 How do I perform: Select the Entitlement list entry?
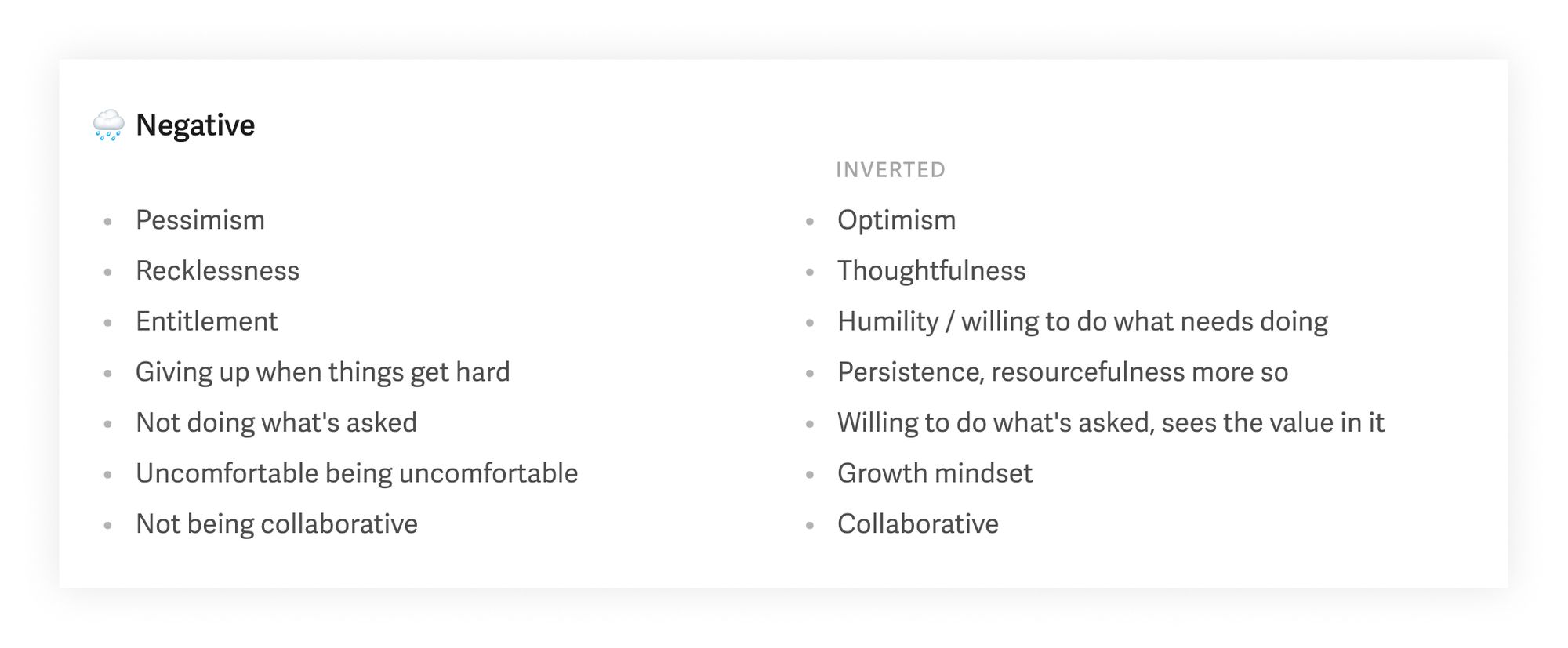click(x=206, y=321)
